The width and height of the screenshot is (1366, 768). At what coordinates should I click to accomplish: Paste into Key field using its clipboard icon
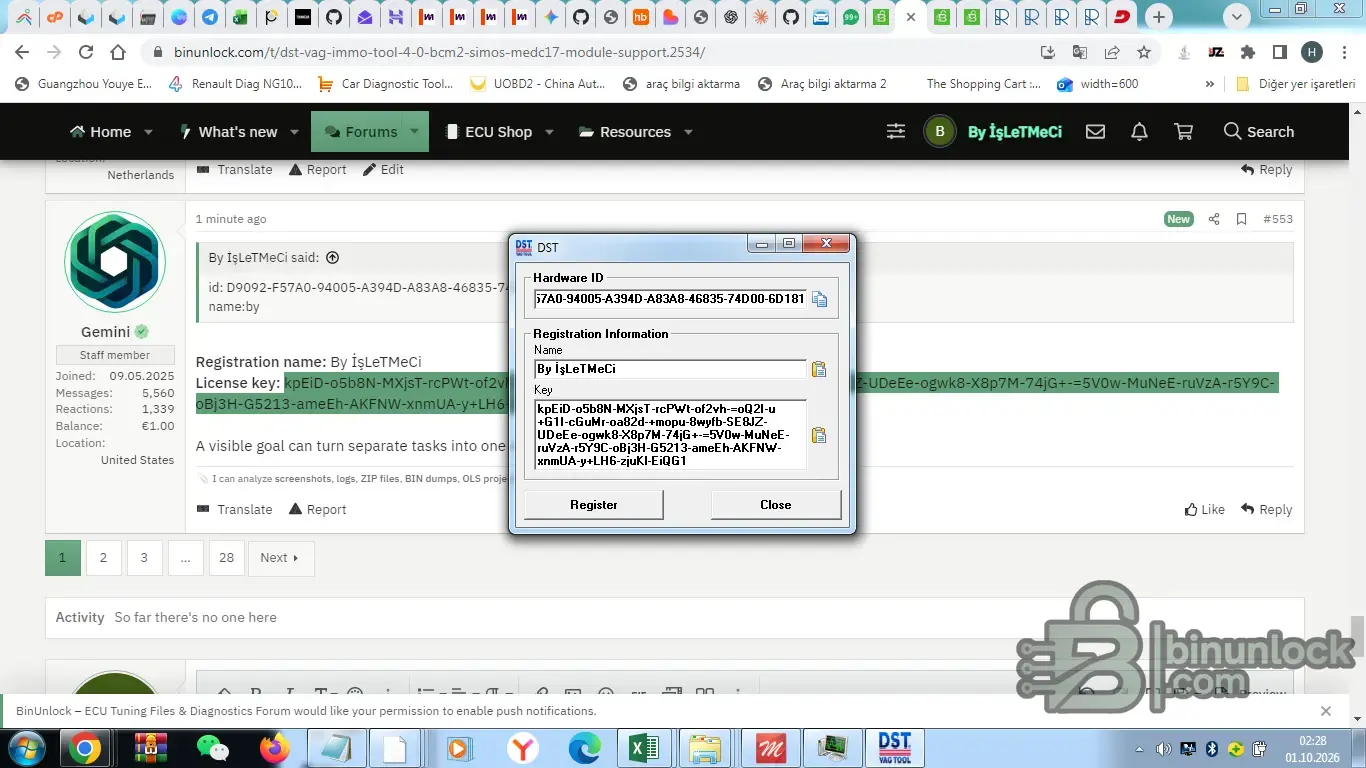click(819, 435)
